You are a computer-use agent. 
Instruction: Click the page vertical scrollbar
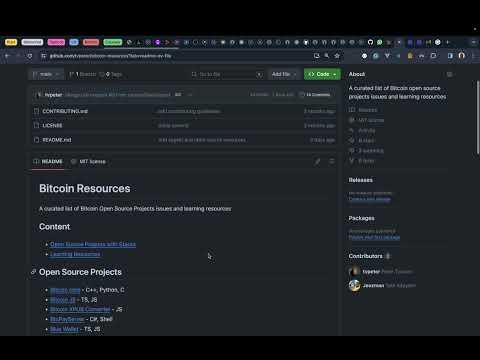click(478, 117)
